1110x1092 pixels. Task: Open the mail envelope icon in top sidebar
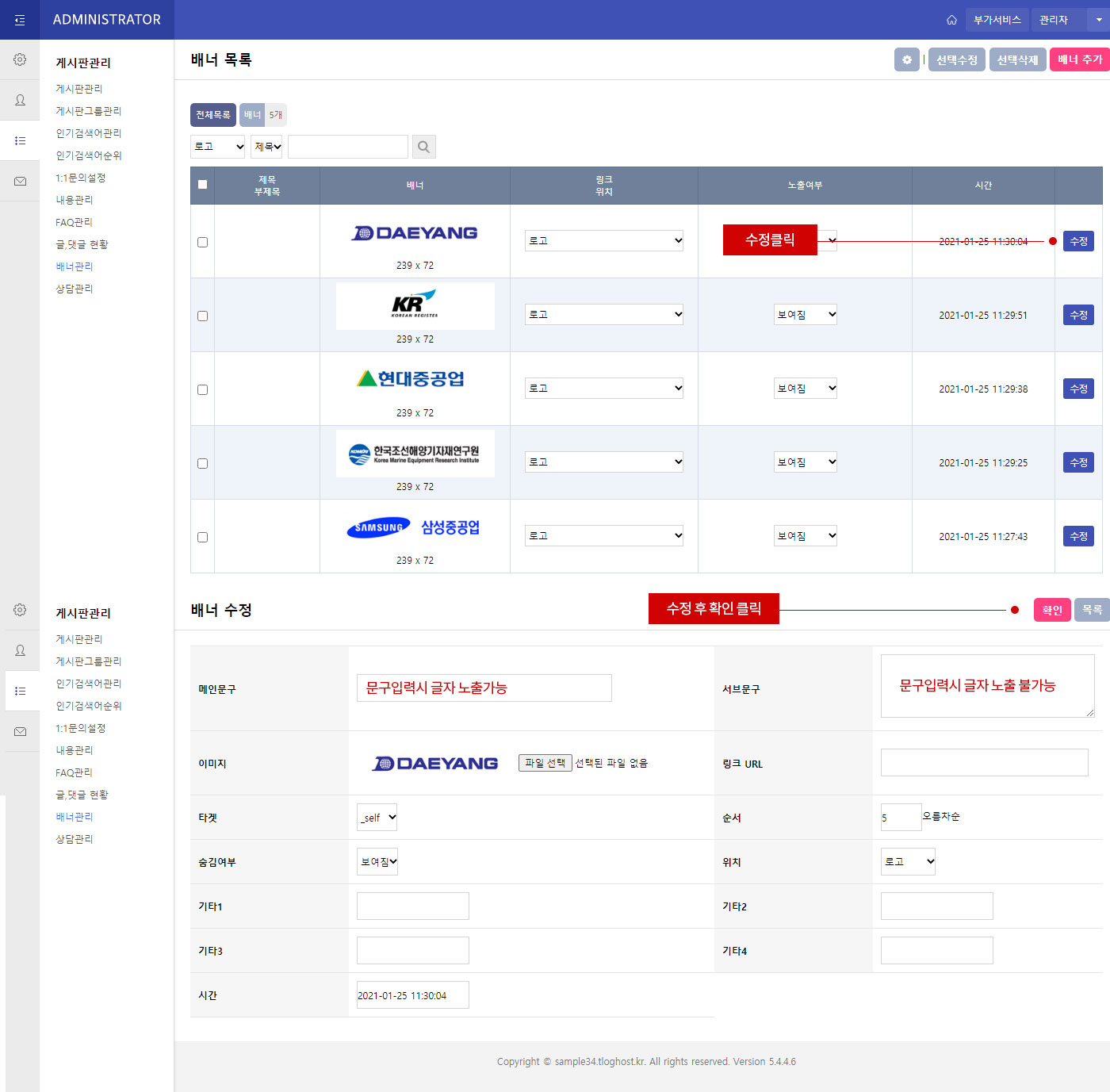(20, 181)
